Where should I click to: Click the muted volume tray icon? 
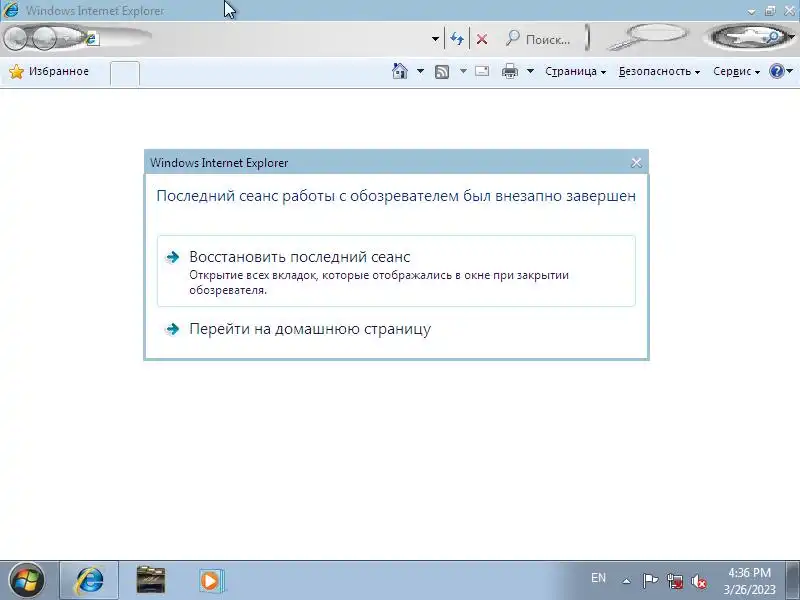pyautogui.click(x=699, y=581)
